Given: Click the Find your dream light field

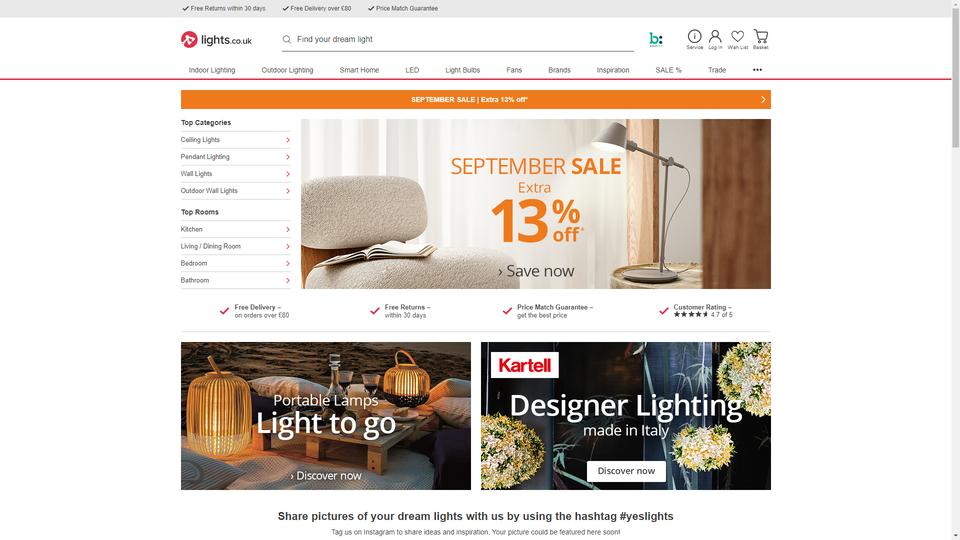Looking at the screenshot, I should 464,39.
